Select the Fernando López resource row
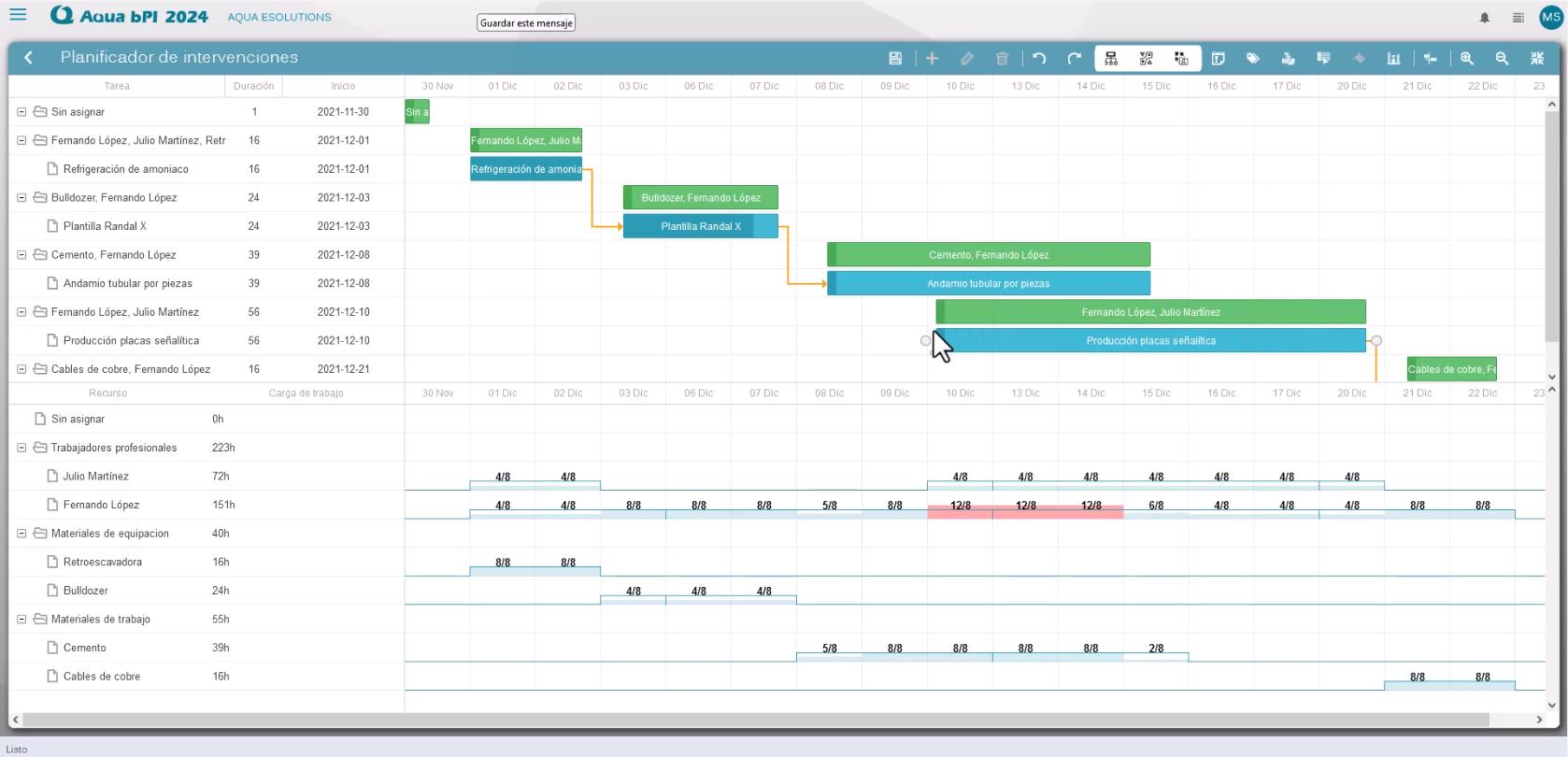 click(207, 505)
